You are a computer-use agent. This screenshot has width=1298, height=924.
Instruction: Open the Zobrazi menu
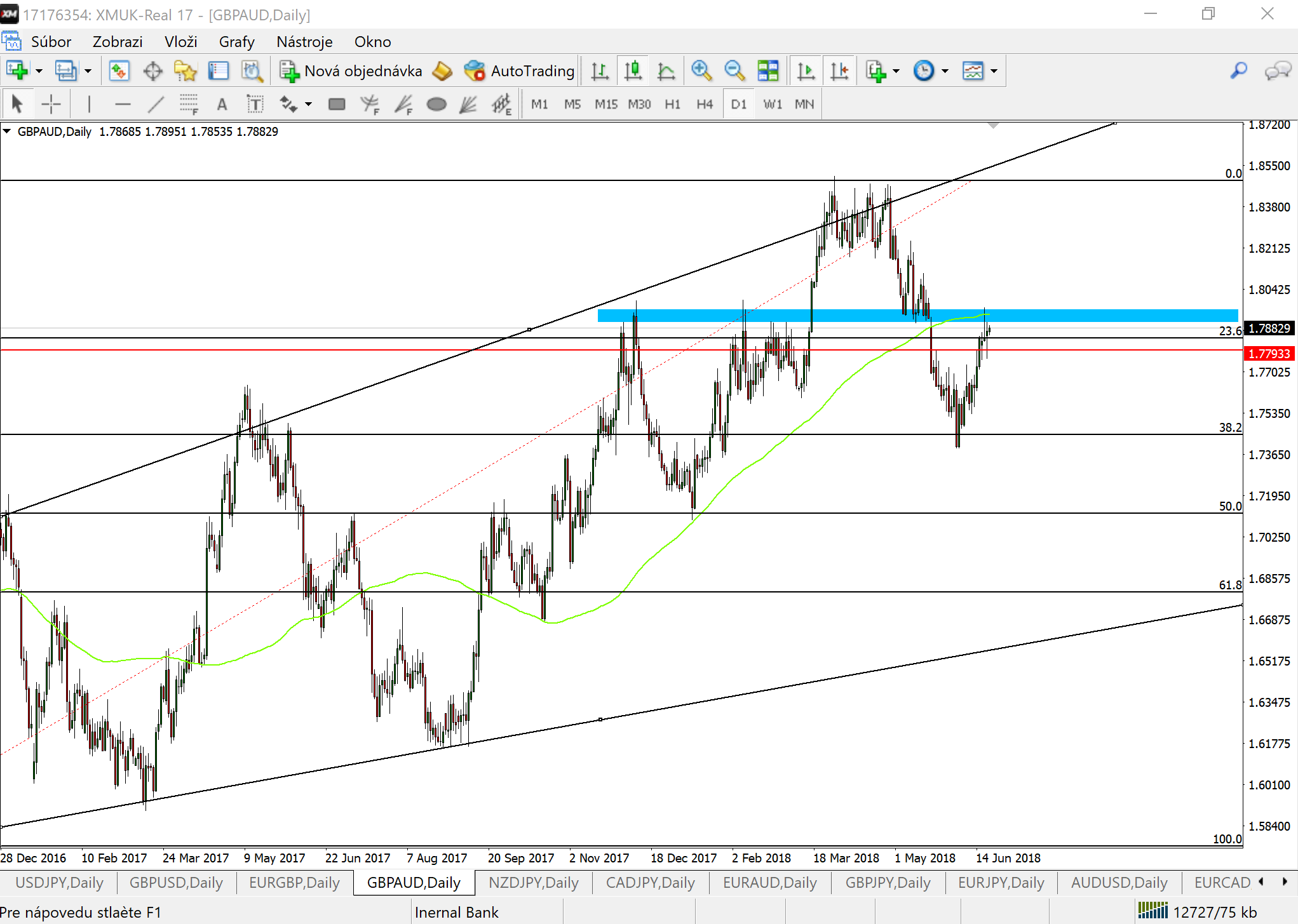[118, 42]
